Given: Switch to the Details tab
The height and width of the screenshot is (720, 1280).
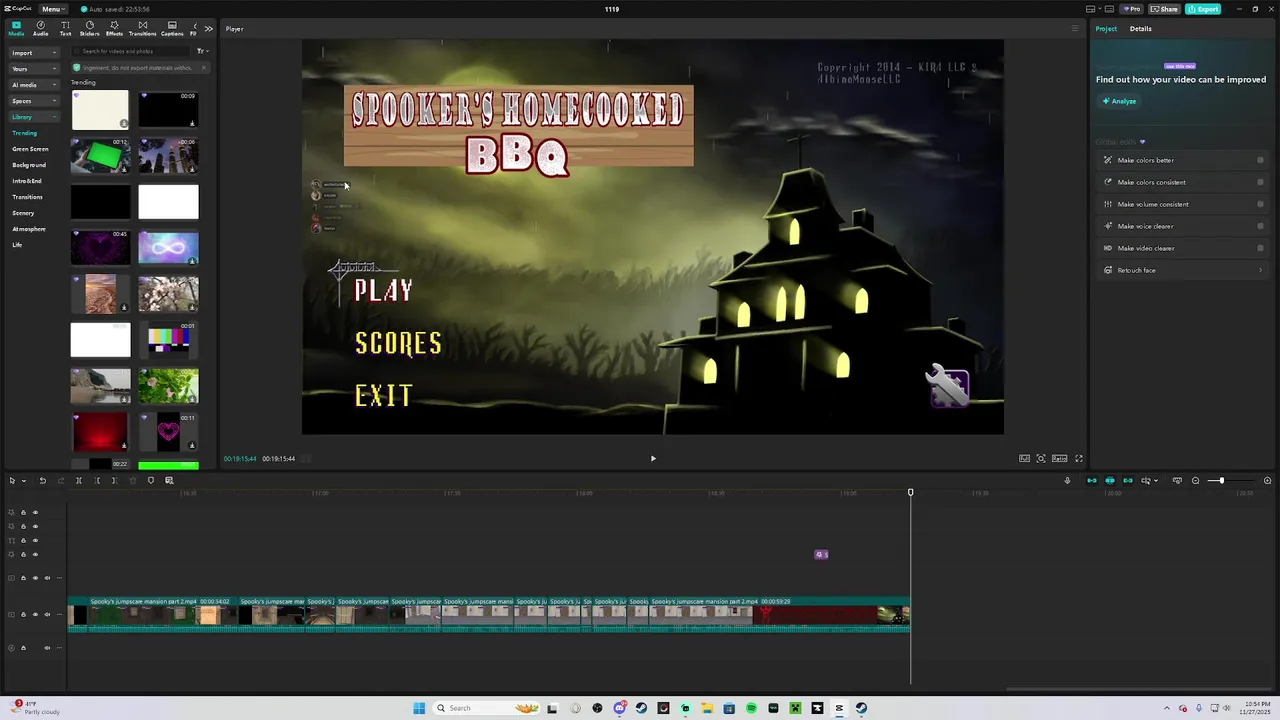Looking at the screenshot, I should [x=1141, y=29].
